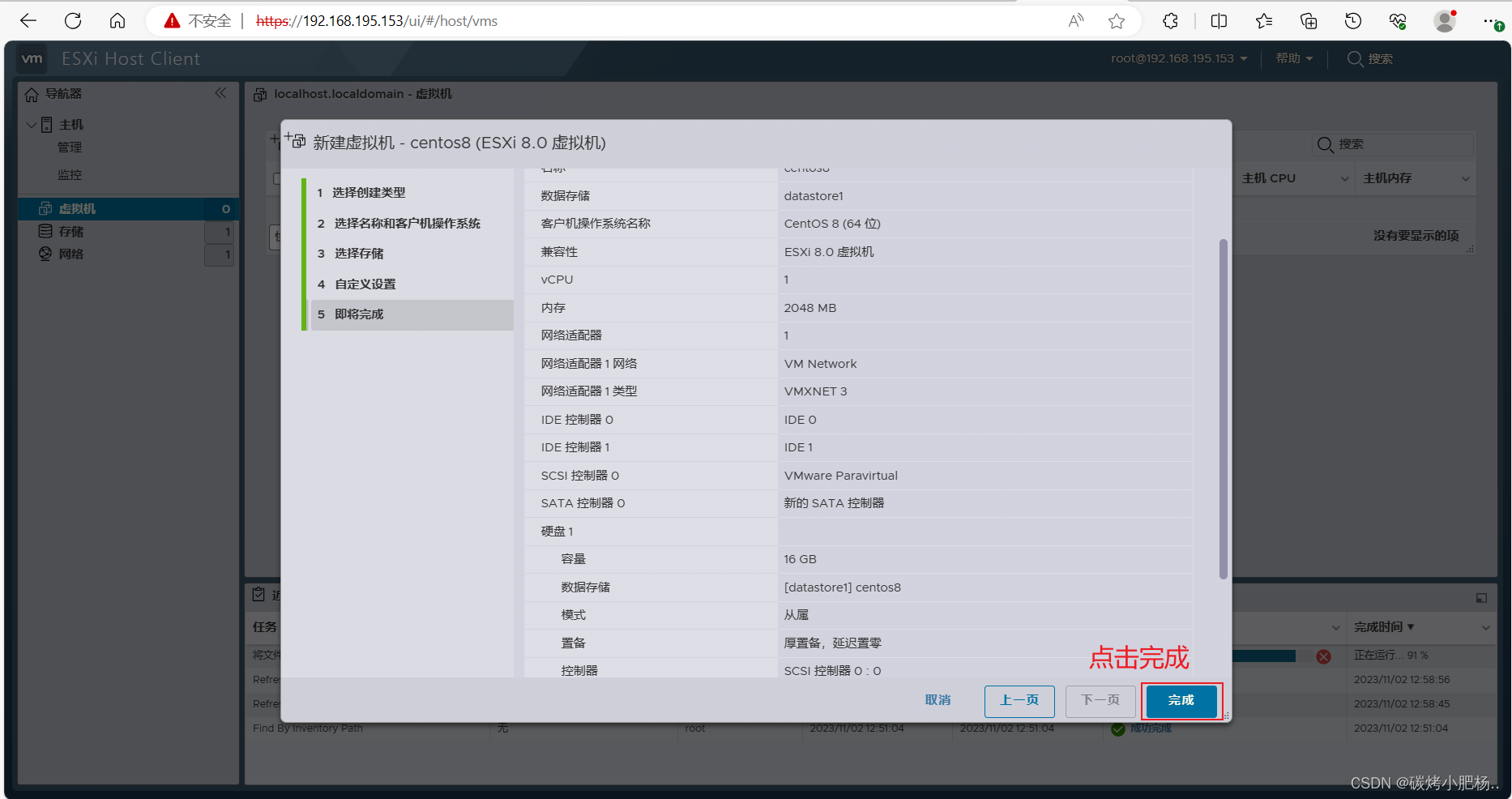Open 帮助 help dropdown
This screenshot has height=799, width=1512.
[1294, 58]
